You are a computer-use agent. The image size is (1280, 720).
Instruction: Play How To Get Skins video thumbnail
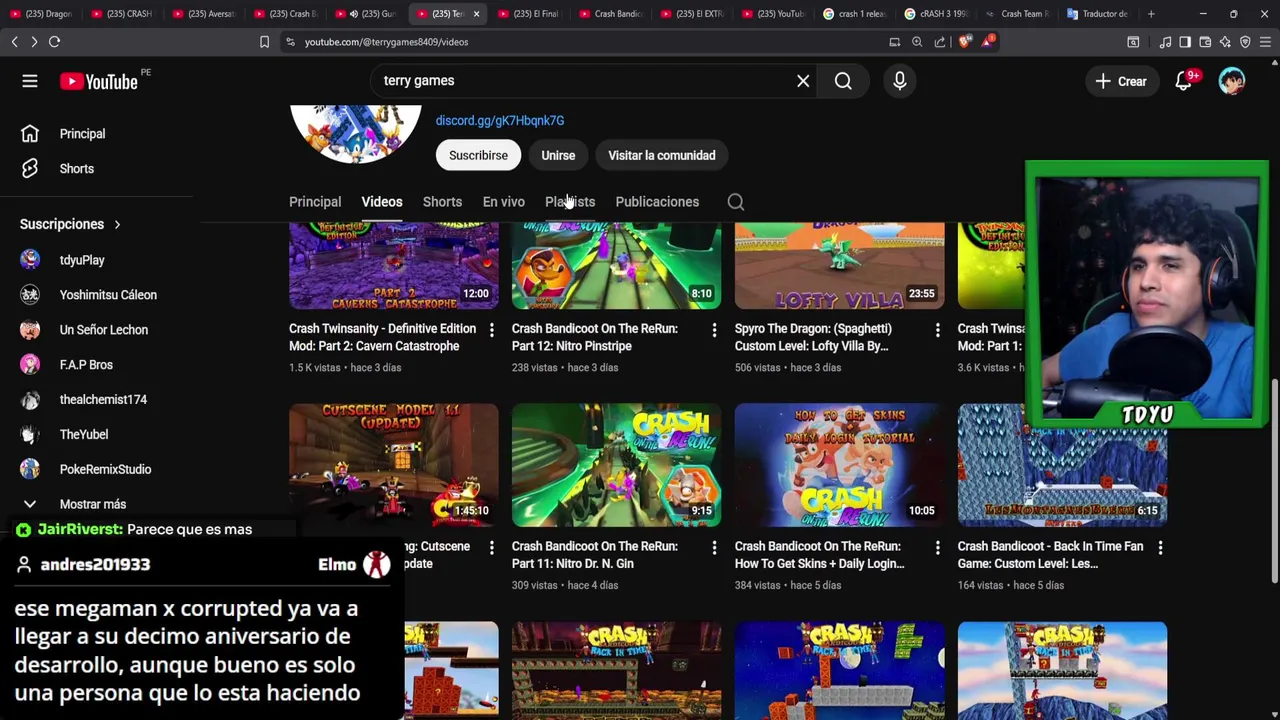pyautogui.click(x=839, y=465)
